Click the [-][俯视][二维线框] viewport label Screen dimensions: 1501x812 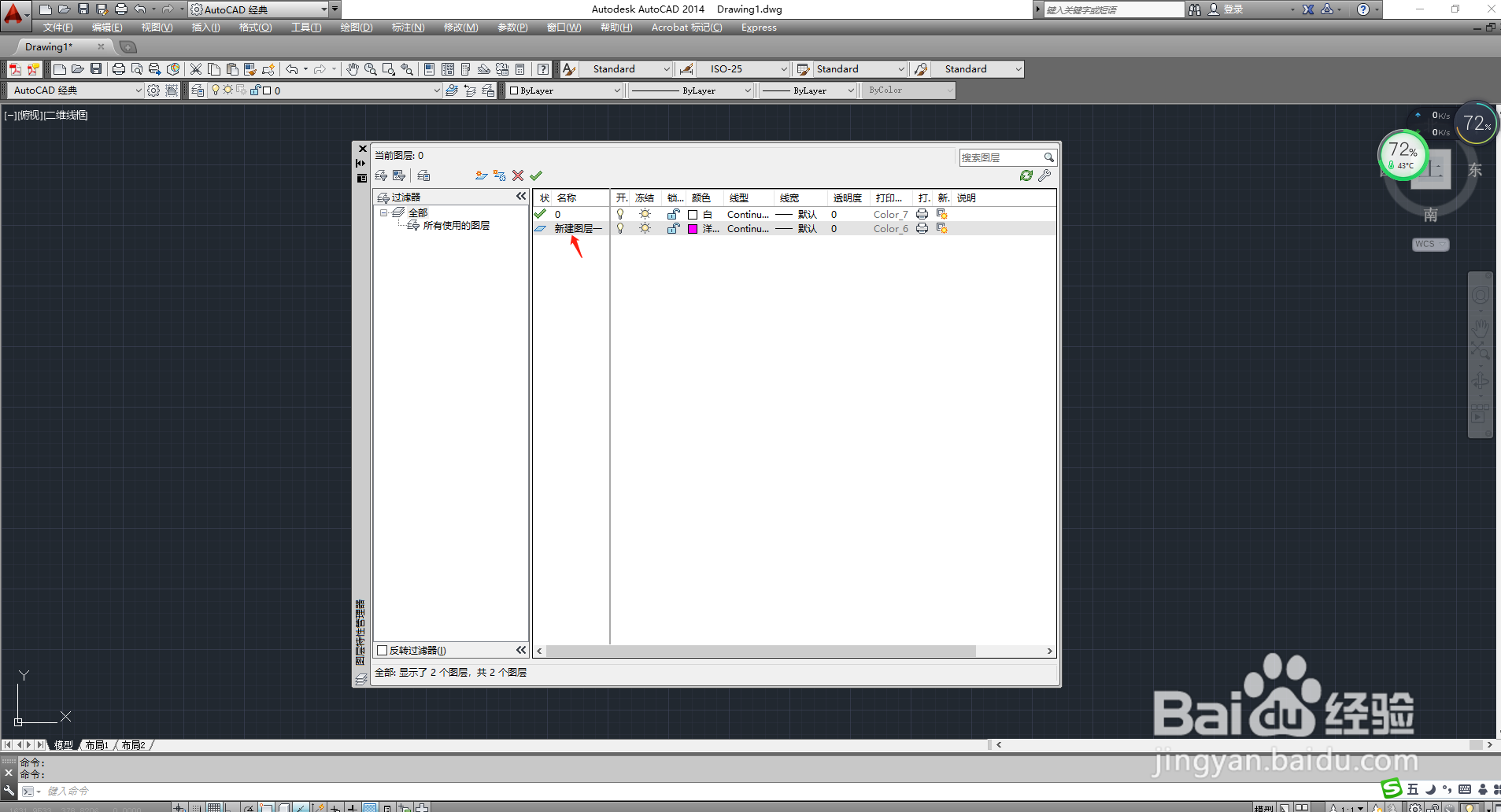(46, 115)
